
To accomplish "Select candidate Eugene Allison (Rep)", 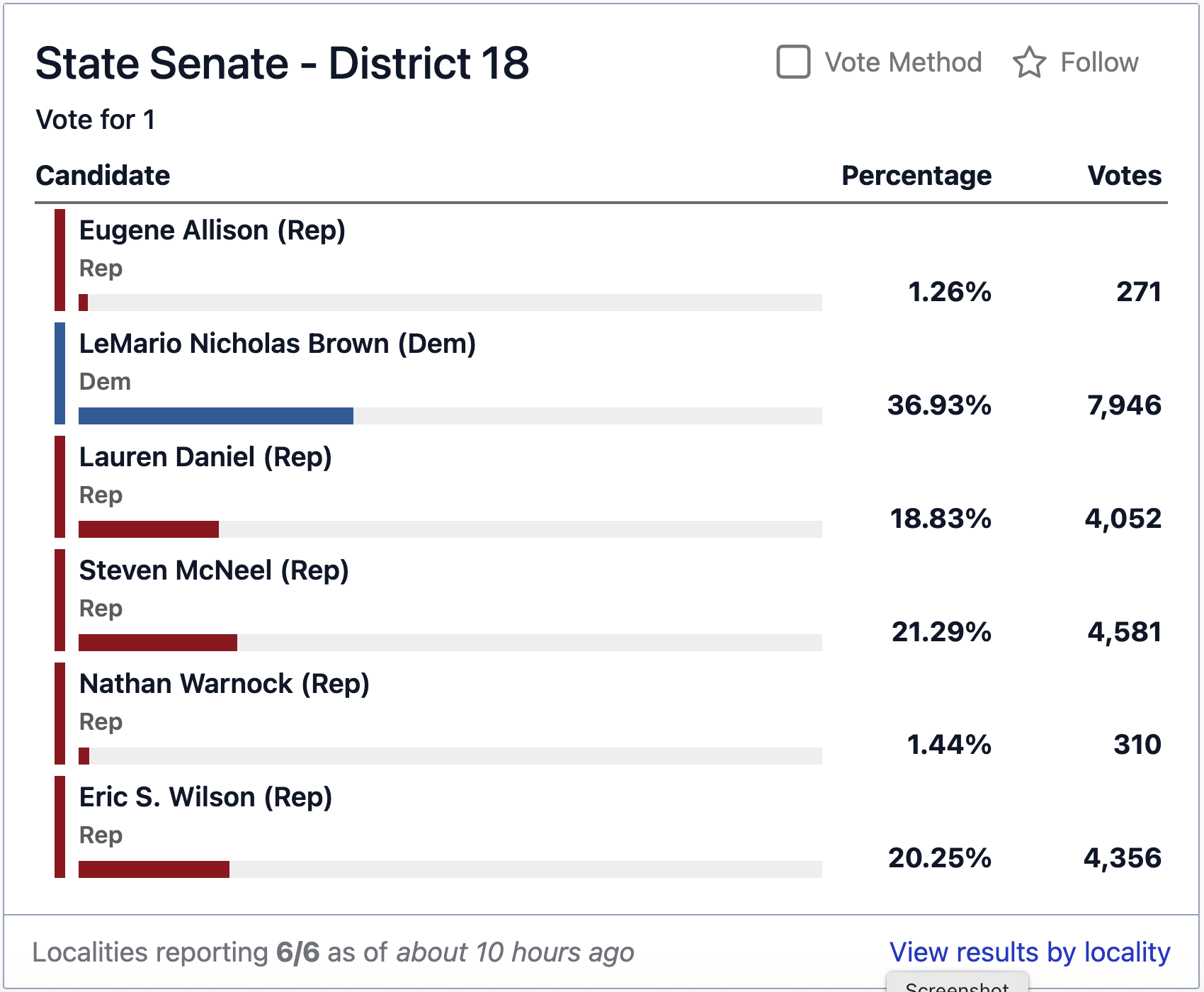I will point(212,230).
